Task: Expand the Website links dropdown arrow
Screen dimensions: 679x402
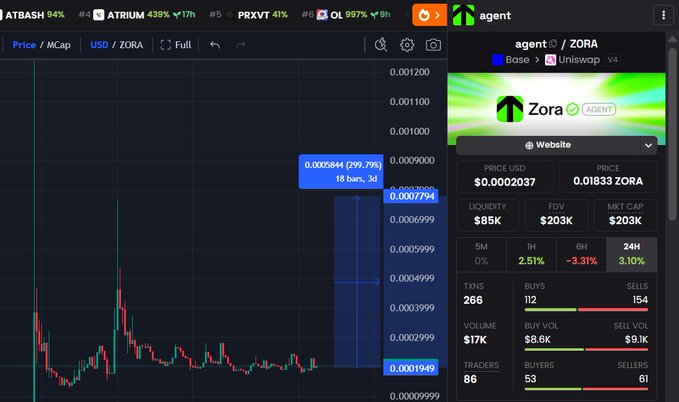Action: point(648,146)
